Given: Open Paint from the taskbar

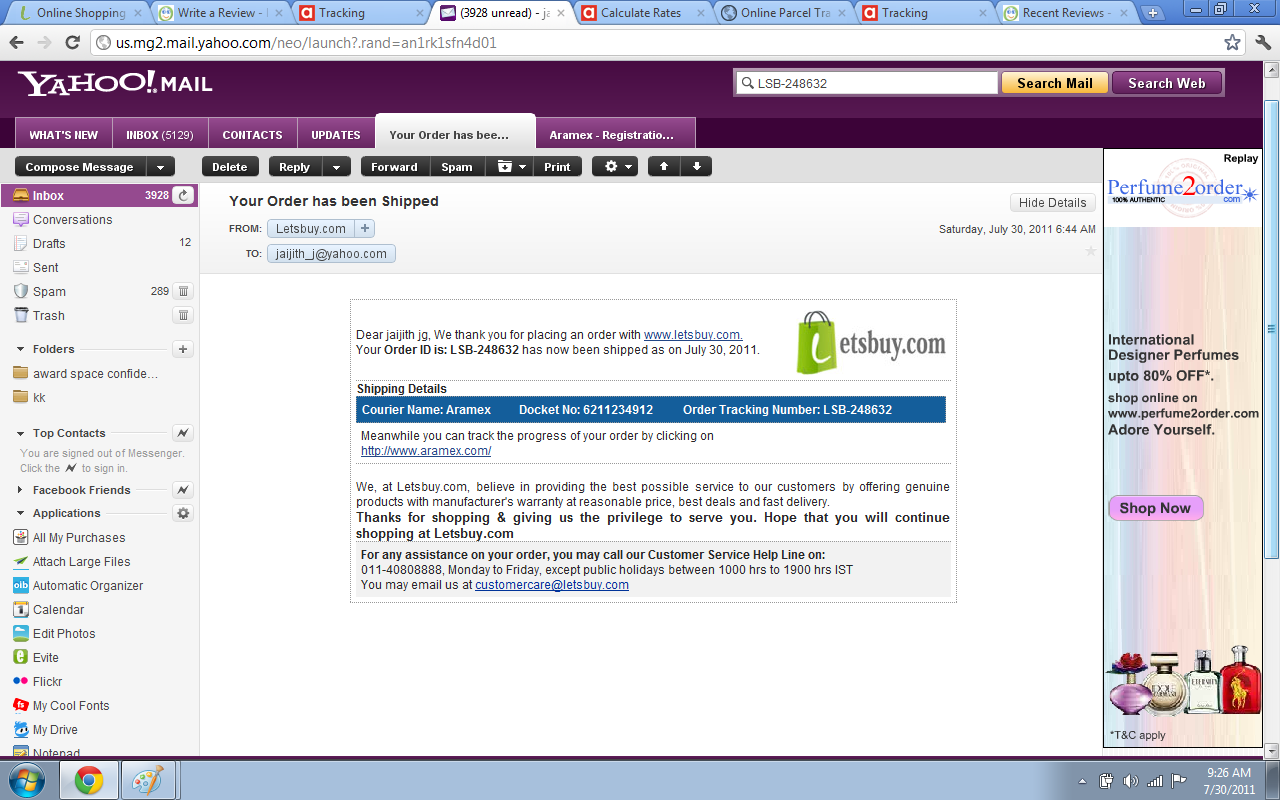Looking at the screenshot, I should (149, 779).
